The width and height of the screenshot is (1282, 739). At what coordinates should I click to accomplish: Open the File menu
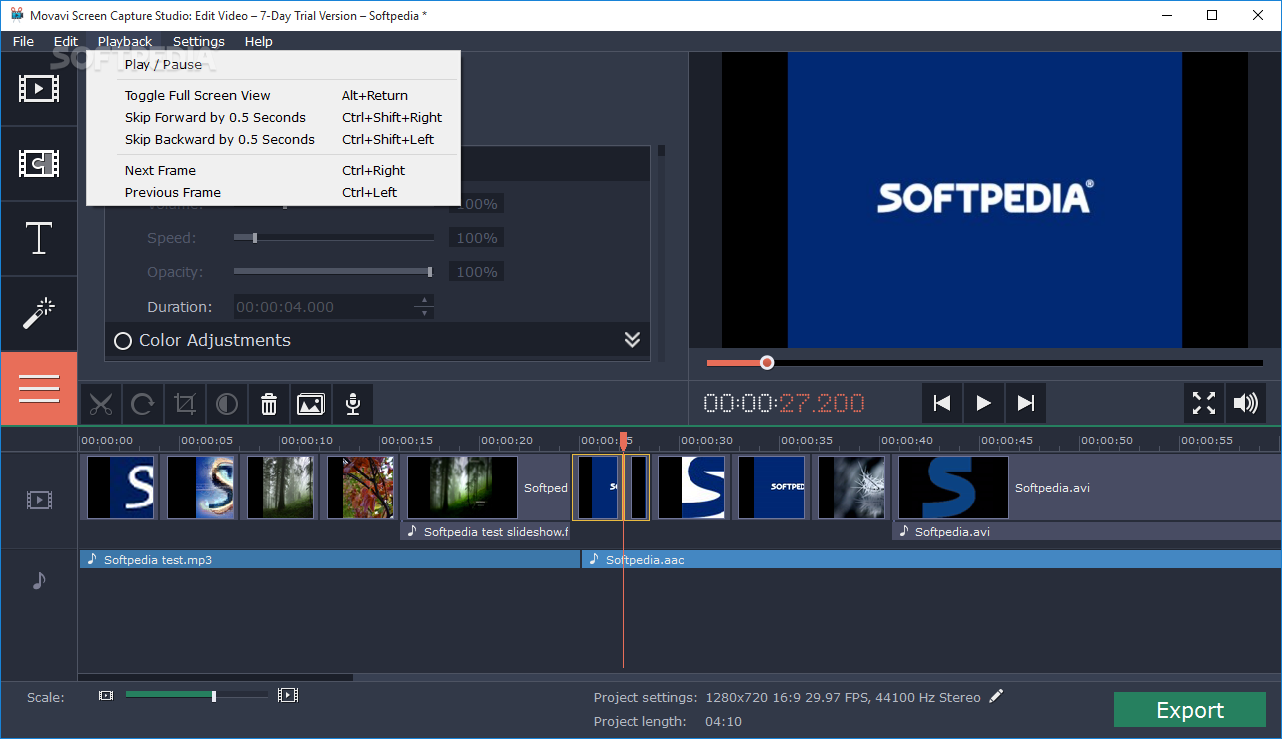click(23, 41)
